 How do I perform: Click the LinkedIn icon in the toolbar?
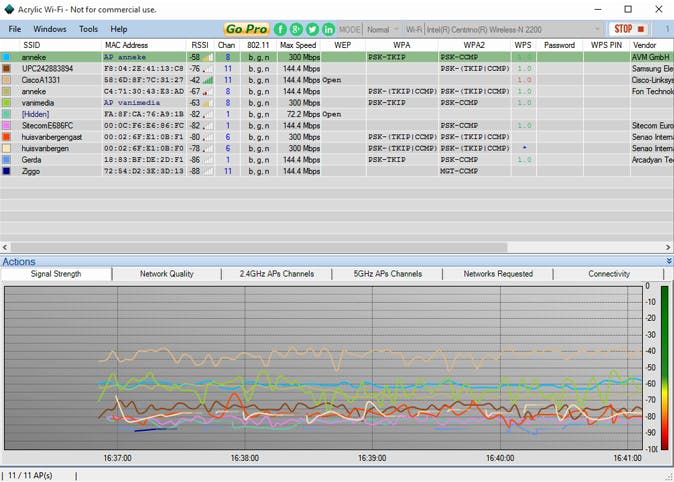coord(329,29)
